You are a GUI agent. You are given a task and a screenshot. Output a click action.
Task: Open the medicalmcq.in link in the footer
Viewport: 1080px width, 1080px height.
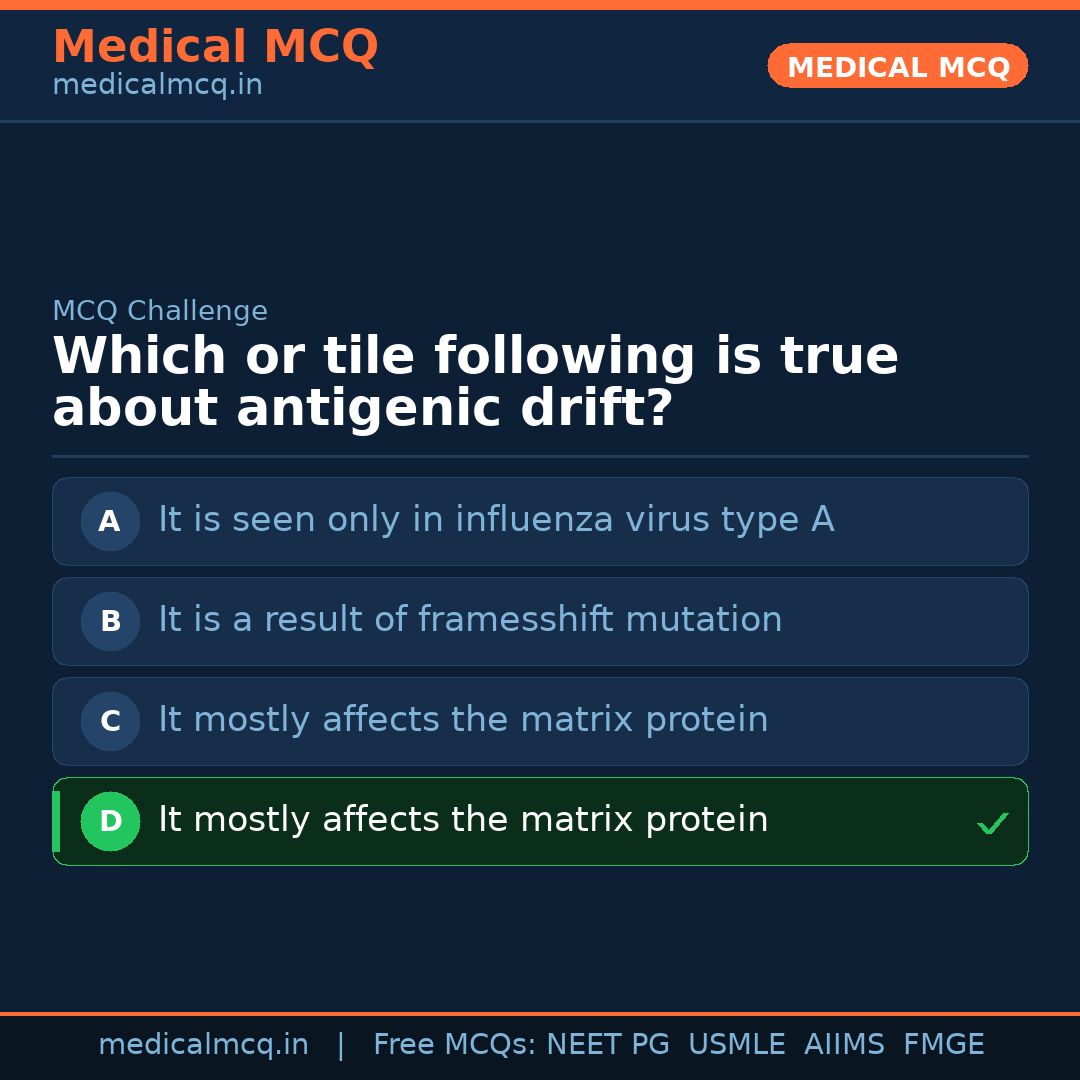203,1045
